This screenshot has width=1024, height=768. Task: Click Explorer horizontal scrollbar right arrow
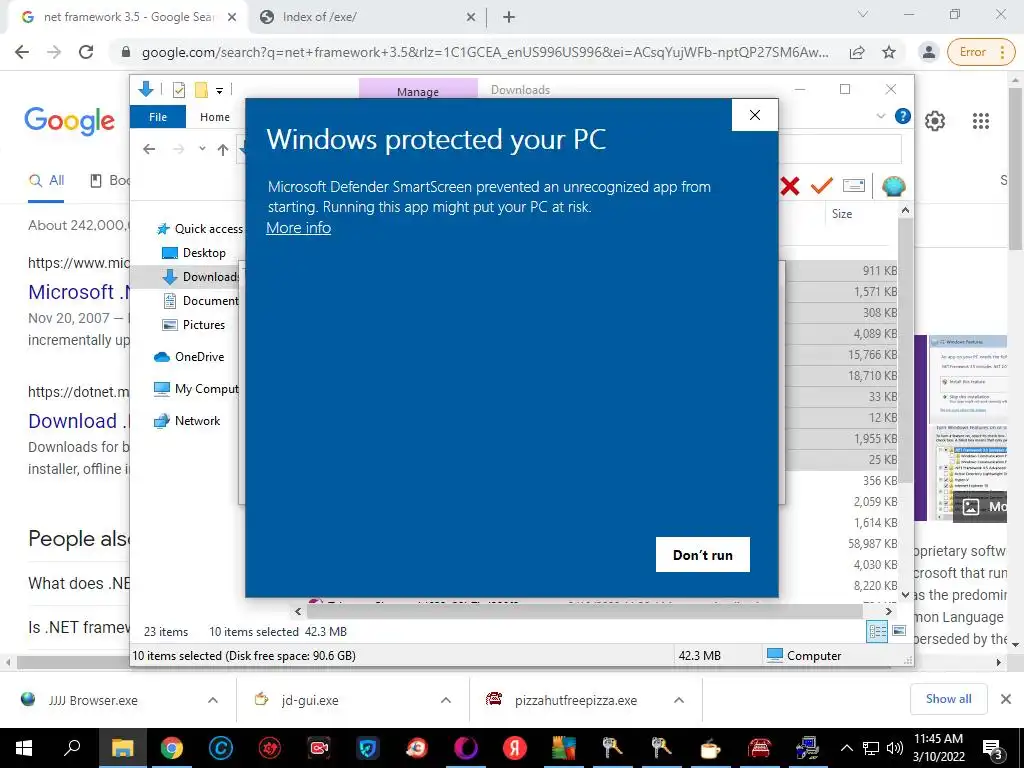coord(889,611)
